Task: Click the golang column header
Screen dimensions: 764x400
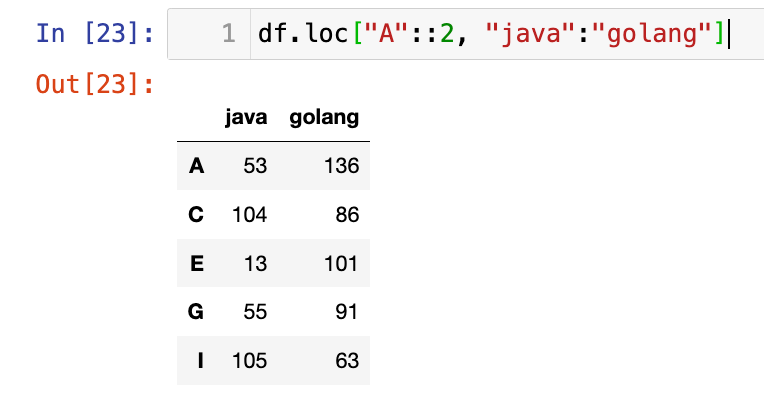Action: tap(324, 118)
